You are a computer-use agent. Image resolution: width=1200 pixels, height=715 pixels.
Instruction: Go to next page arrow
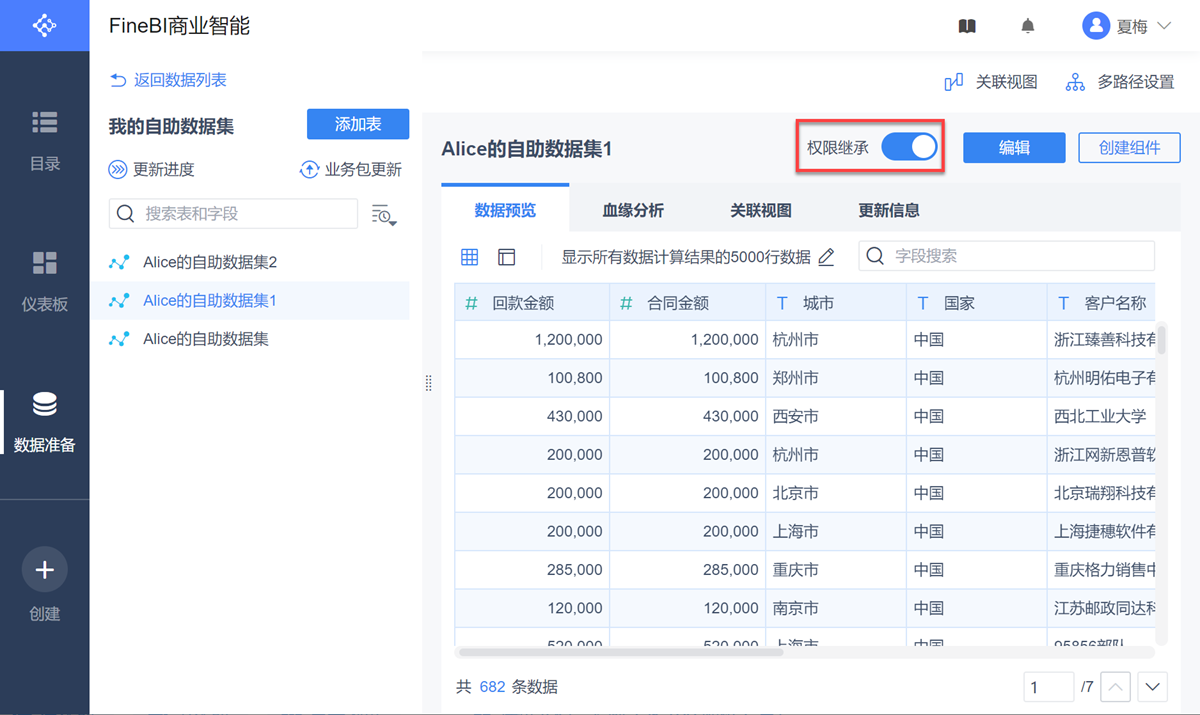[x=1153, y=687]
